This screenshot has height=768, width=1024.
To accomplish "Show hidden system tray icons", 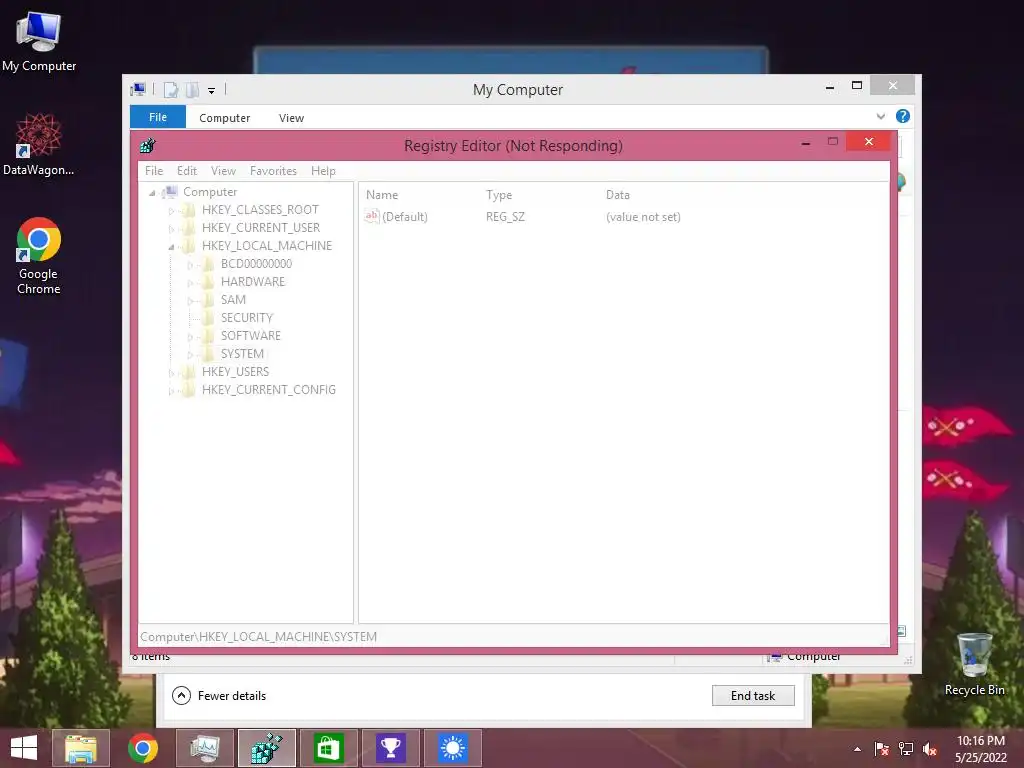I will point(857,749).
